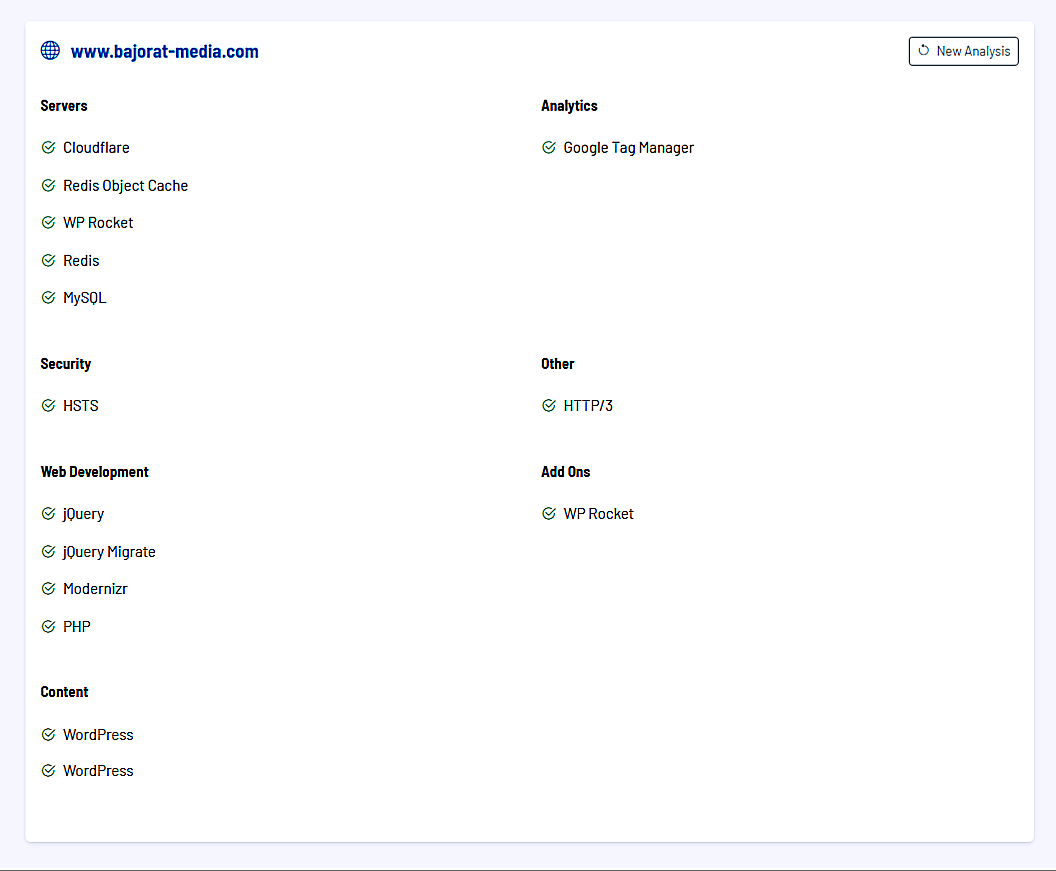Select the PHP entry
The height and width of the screenshot is (871, 1056).
pos(77,626)
